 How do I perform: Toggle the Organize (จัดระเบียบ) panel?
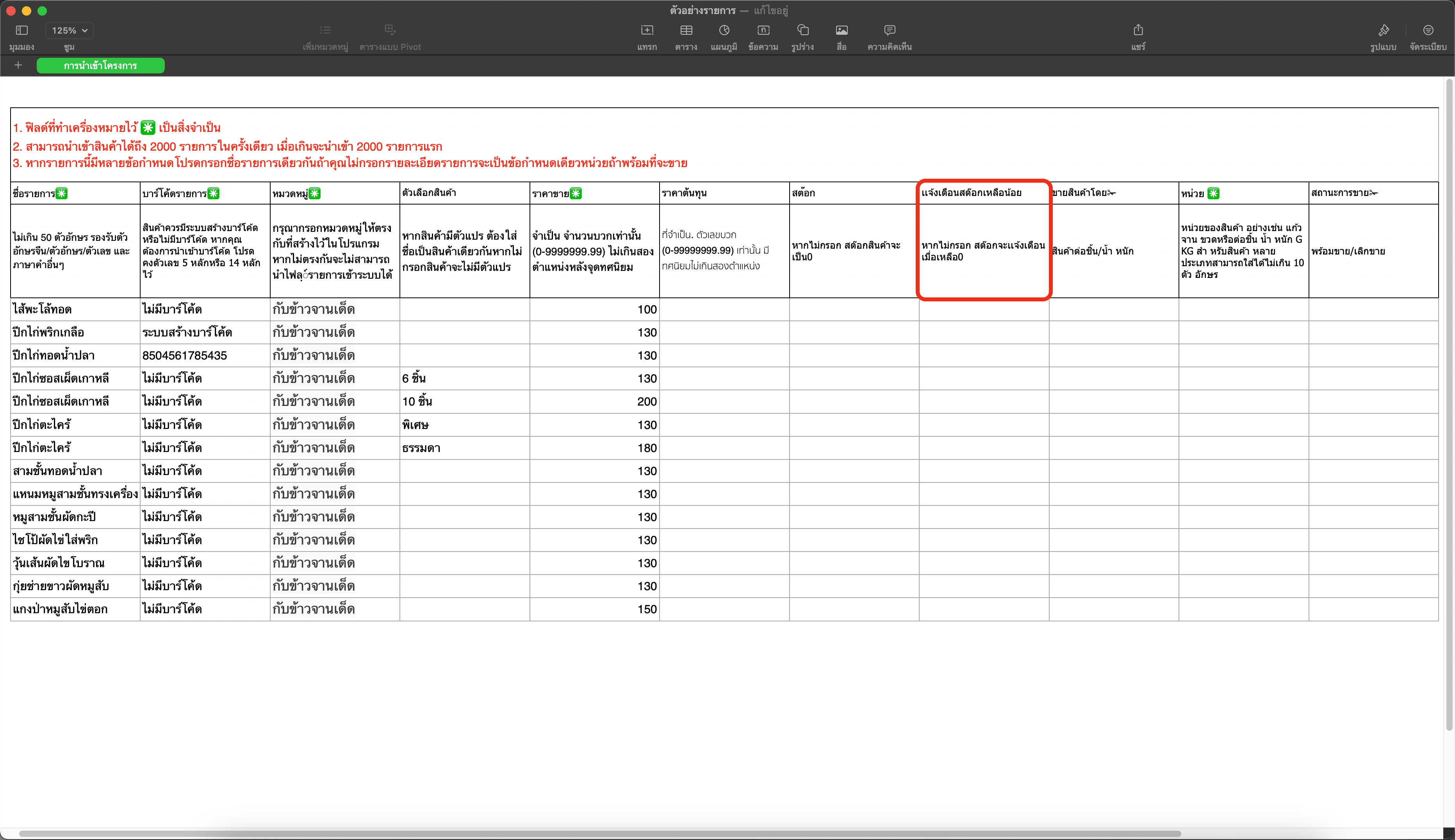point(1427,30)
